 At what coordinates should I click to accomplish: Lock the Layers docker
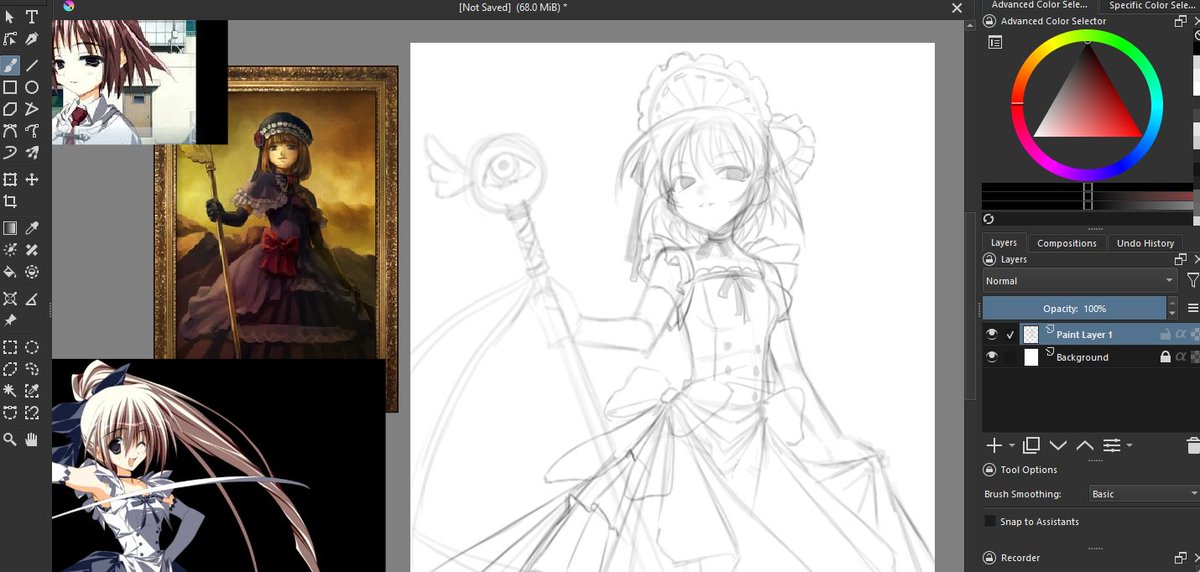(989, 259)
